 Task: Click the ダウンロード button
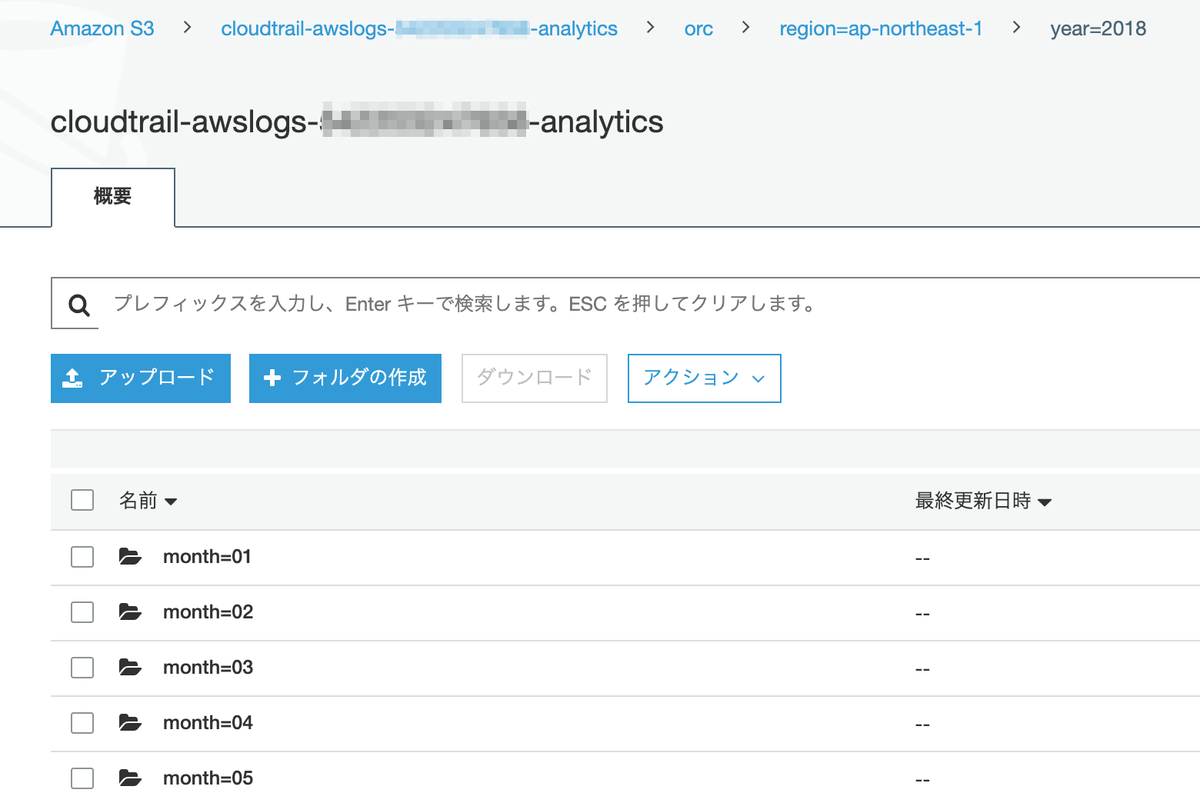(534, 378)
